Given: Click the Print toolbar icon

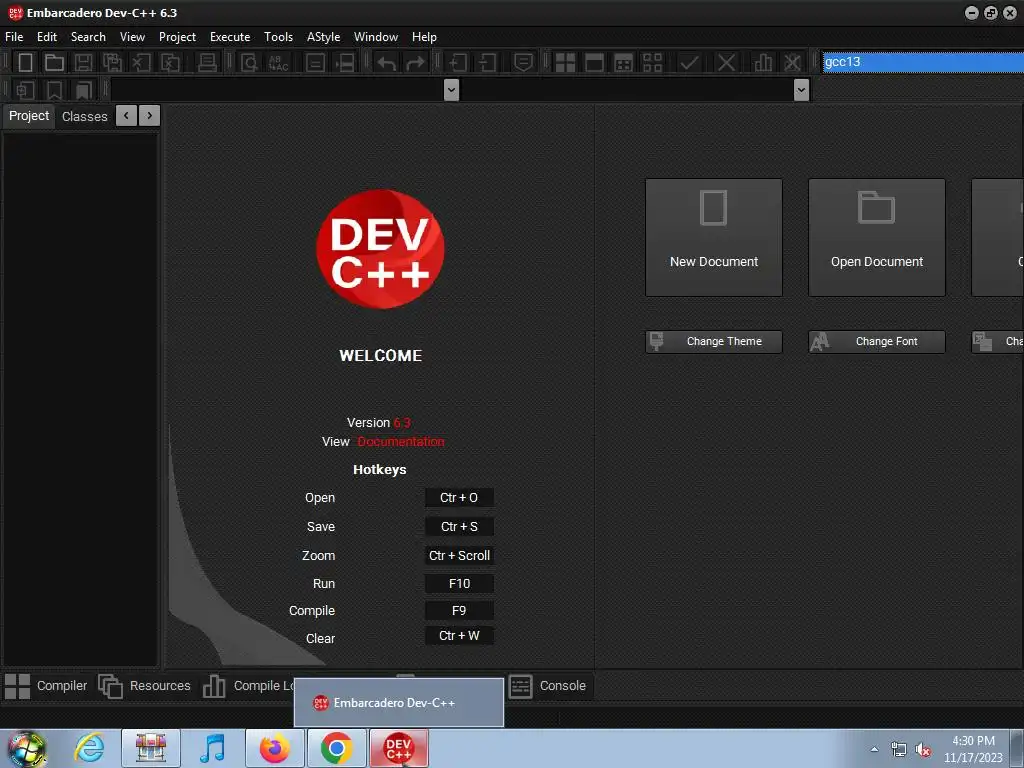Looking at the screenshot, I should (x=208, y=63).
